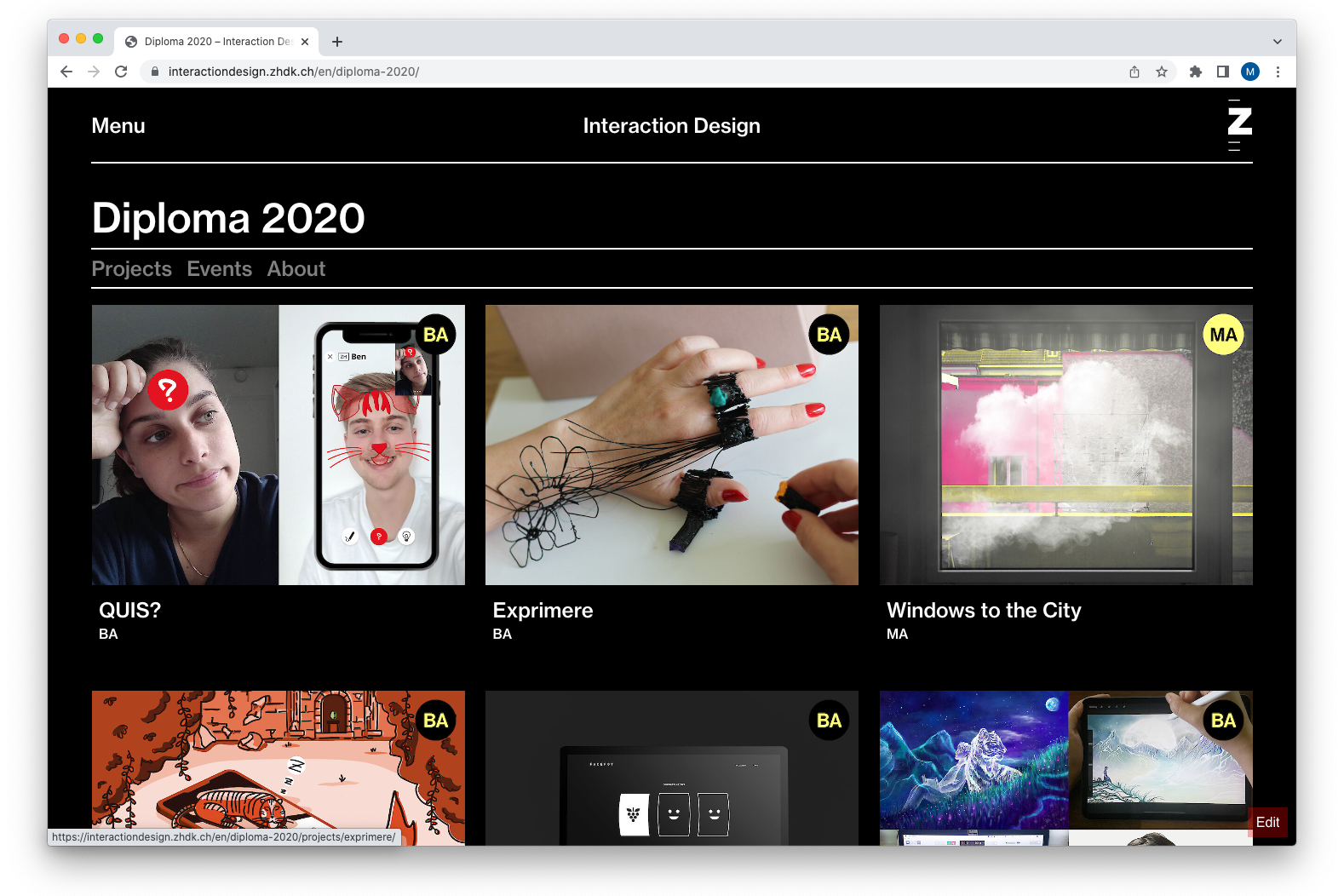Open the Chrome three-dot menu
Screen dimensions: 1344x896
click(x=1277, y=72)
